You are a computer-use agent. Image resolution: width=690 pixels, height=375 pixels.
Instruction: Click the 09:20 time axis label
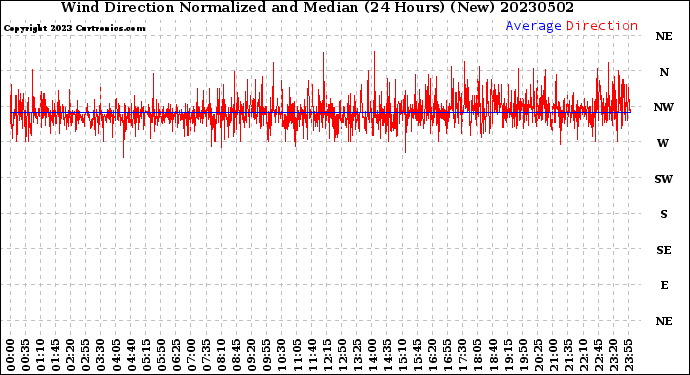pyautogui.click(x=252, y=355)
